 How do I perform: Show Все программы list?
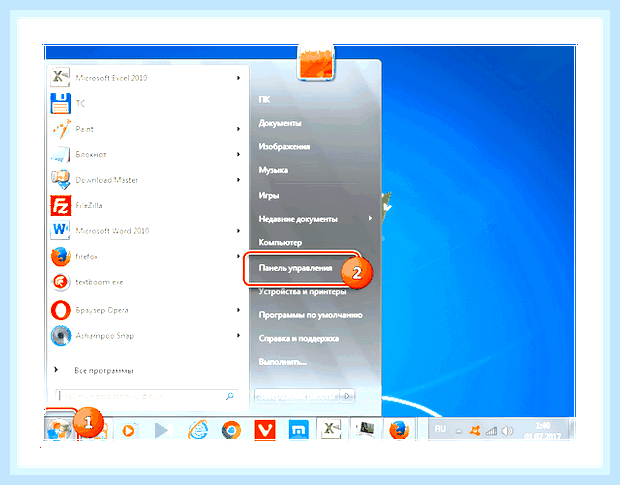[104, 370]
